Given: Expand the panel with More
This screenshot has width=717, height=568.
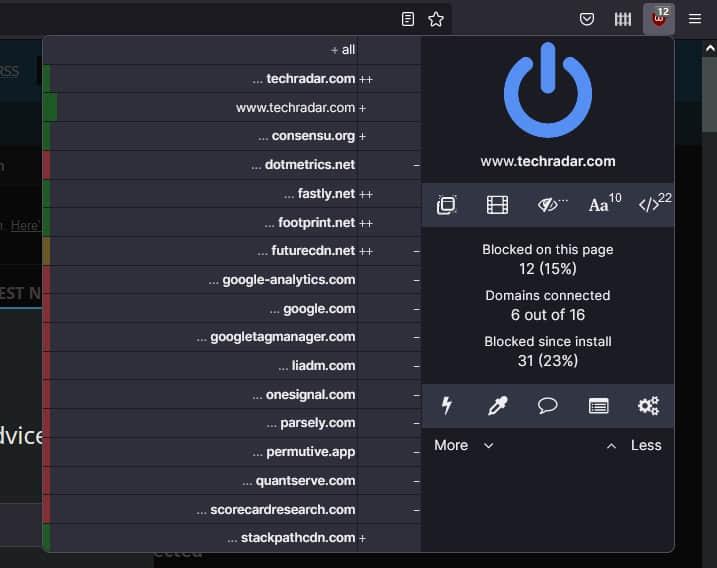Looking at the screenshot, I should pos(463,445).
